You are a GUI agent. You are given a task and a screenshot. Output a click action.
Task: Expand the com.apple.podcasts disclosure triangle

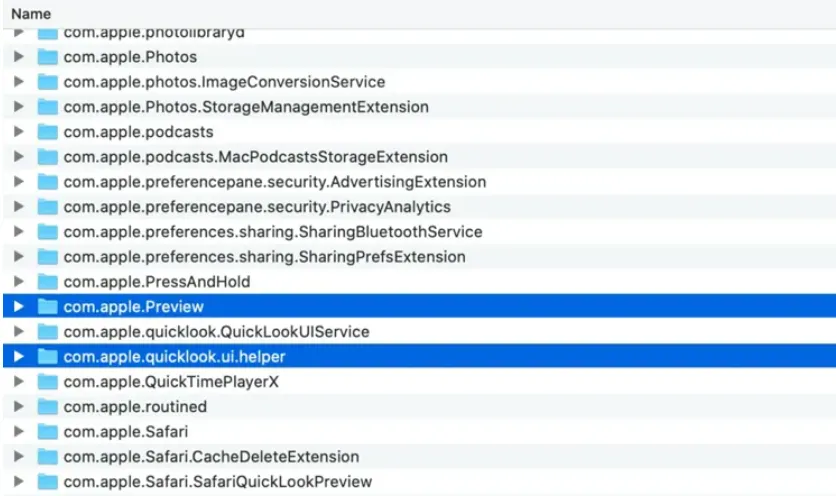coord(19,132)
